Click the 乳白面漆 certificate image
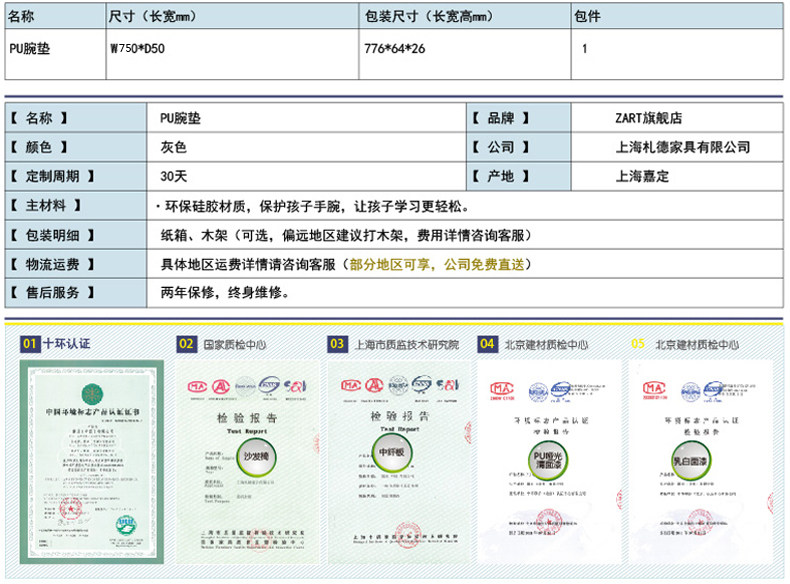This screenshot has height=584, width=790. [700, 462]
